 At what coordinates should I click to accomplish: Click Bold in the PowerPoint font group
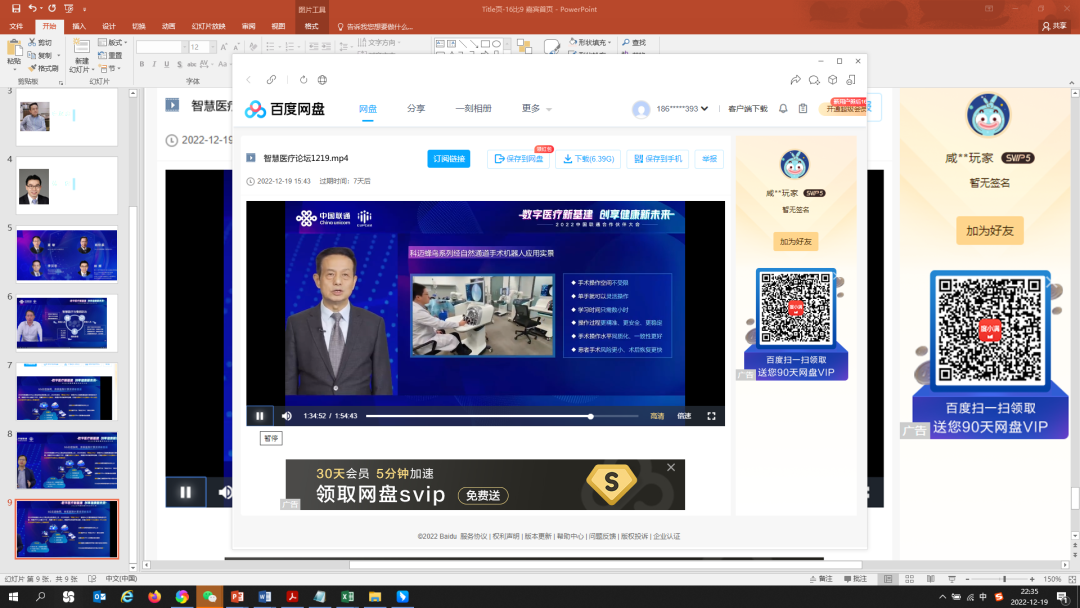(142, 64)
